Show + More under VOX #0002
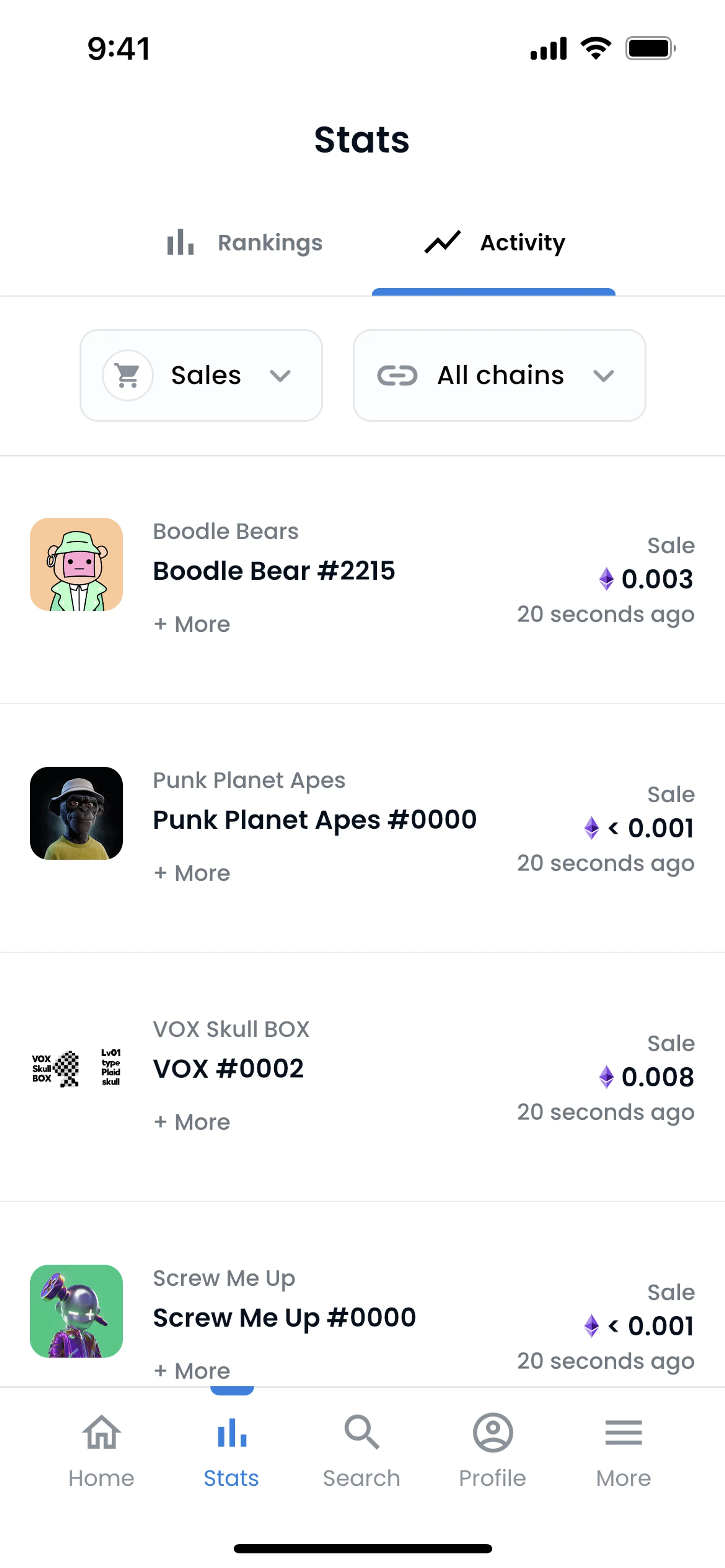This screenshot has height=1568, width=725. tap(192, 1122)
